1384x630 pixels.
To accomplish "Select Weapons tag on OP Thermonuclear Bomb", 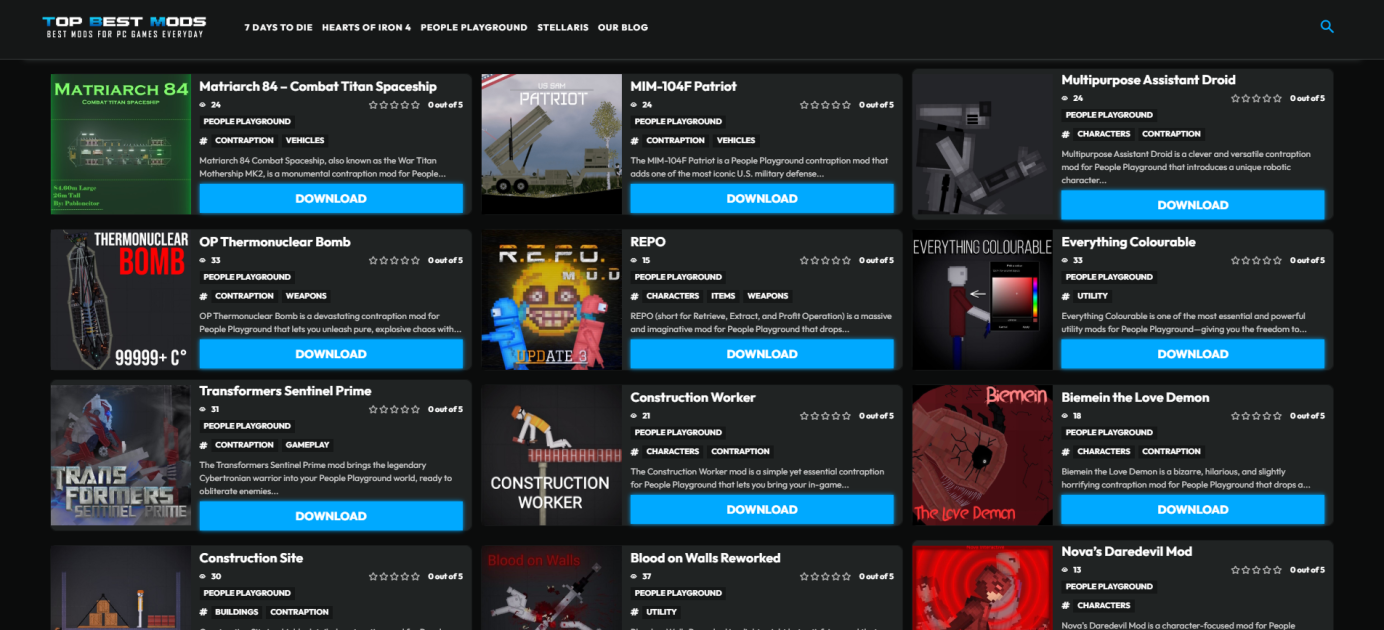I will (x=306, y=297).
